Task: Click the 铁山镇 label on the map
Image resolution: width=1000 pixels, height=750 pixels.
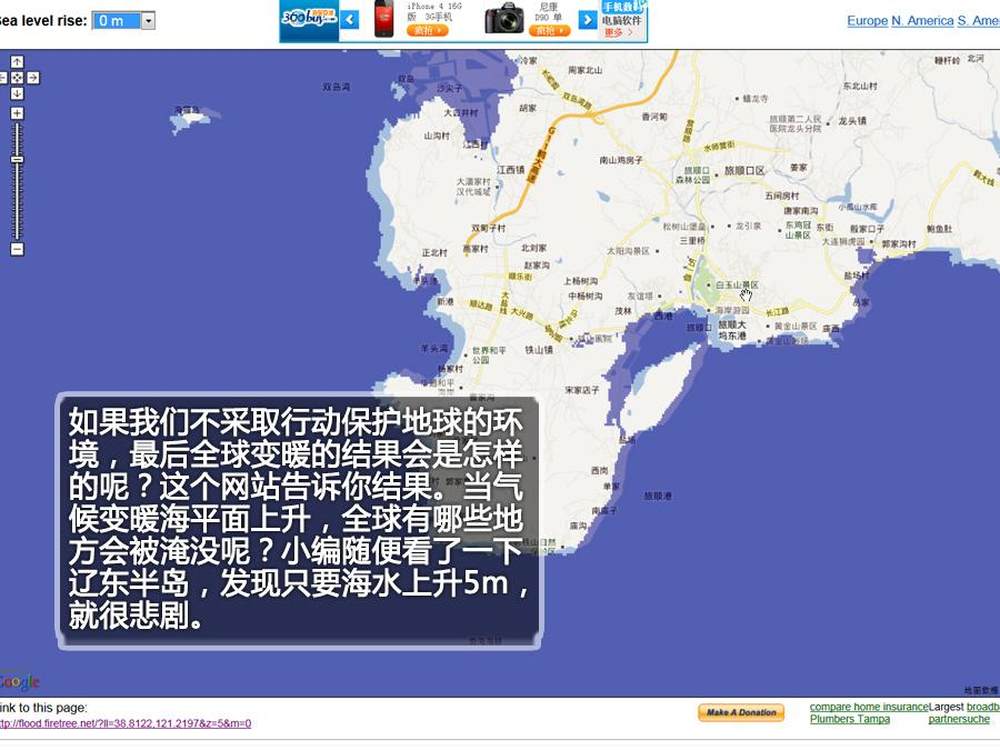Action: [x=539, y=350]
